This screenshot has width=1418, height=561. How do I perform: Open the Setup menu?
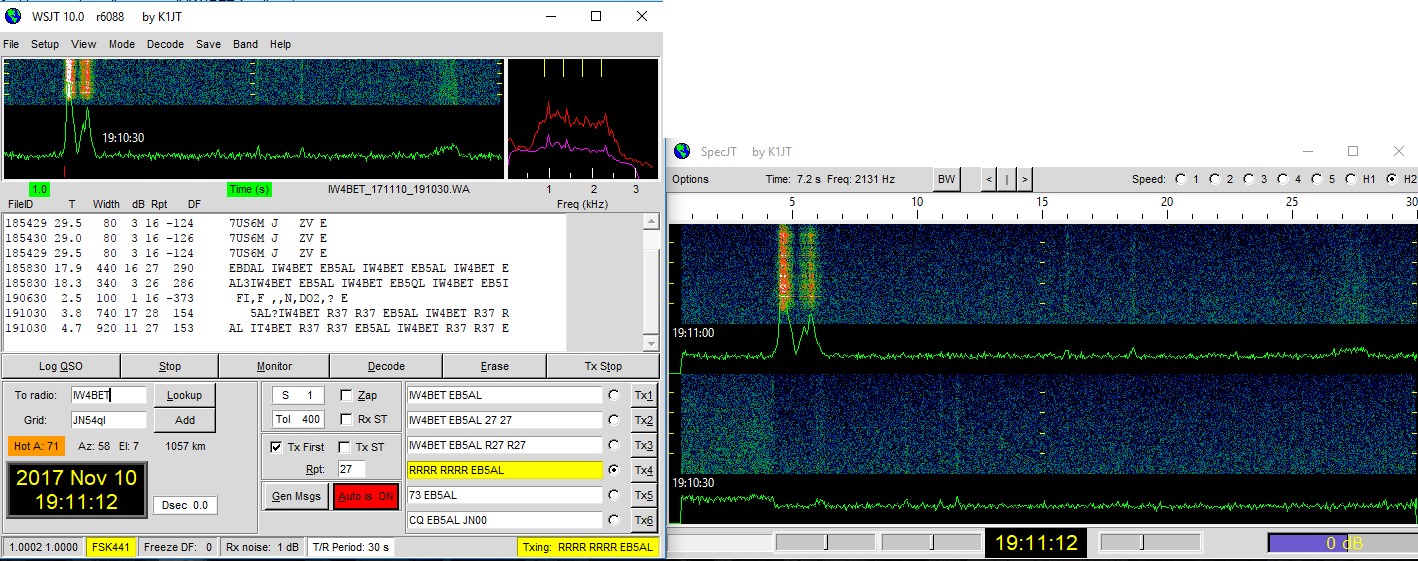click(45, 44)
